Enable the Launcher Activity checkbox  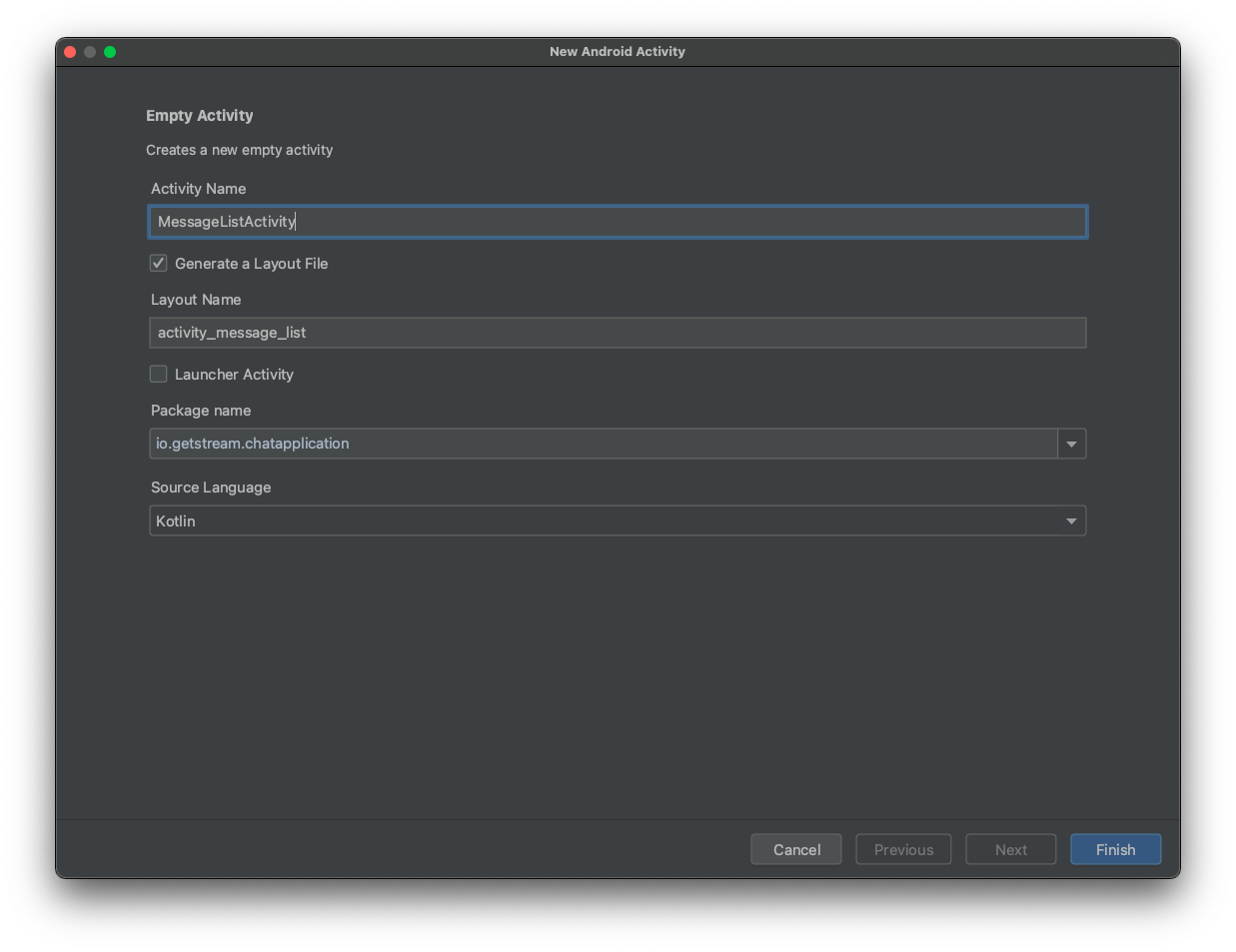(x=159, y=375)
